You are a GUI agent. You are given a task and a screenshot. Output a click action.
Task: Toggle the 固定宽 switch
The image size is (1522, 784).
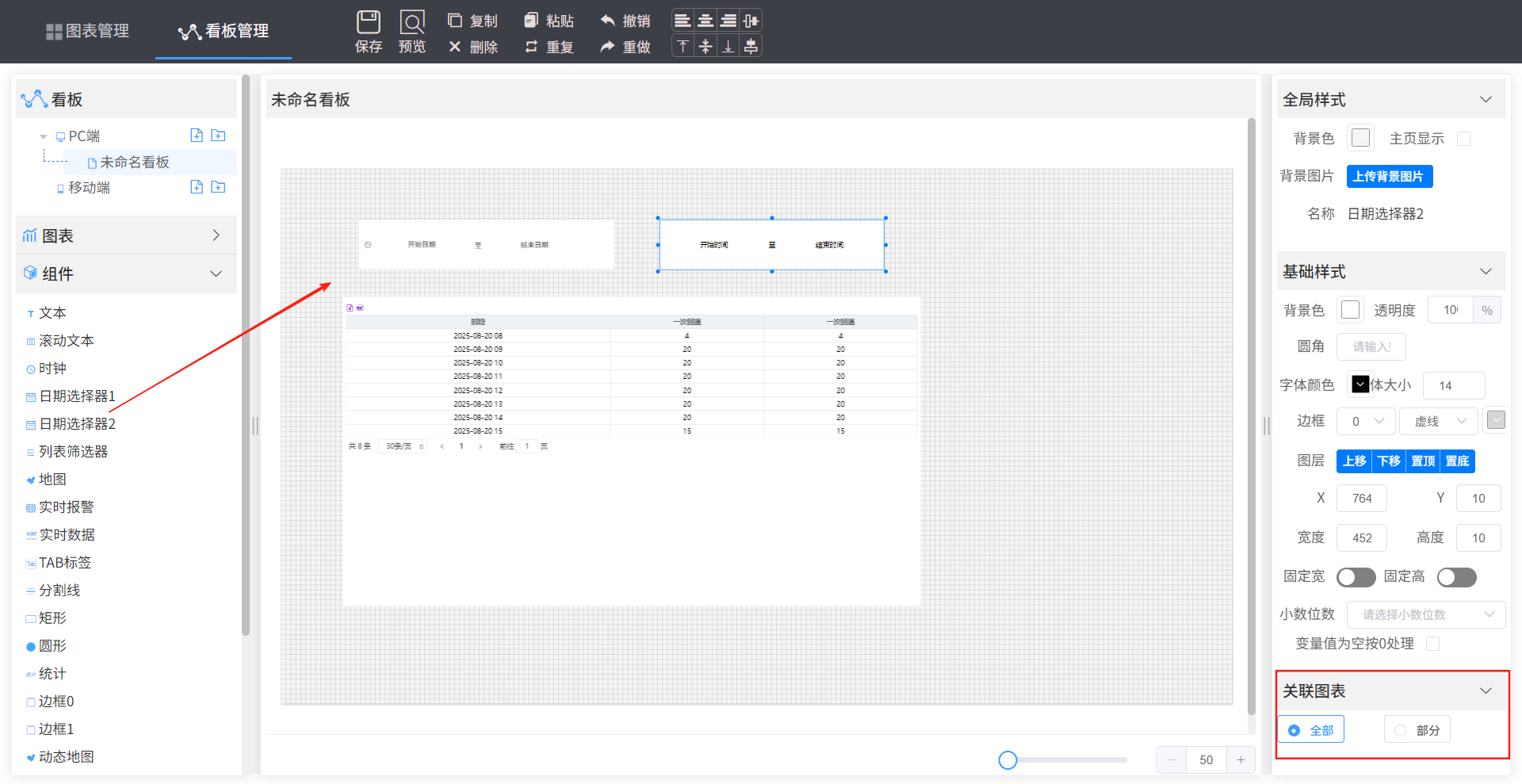(x=1356, y=577)
